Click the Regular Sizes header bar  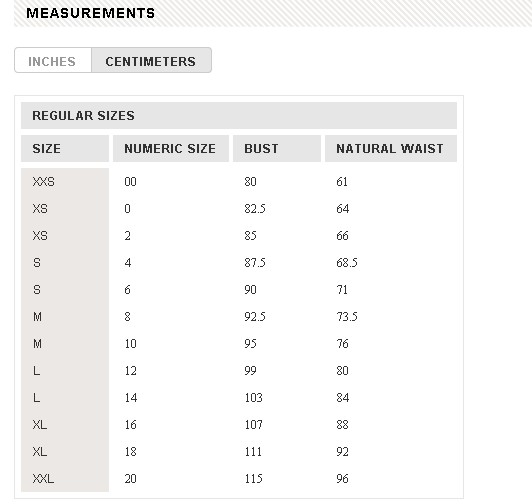239,115
